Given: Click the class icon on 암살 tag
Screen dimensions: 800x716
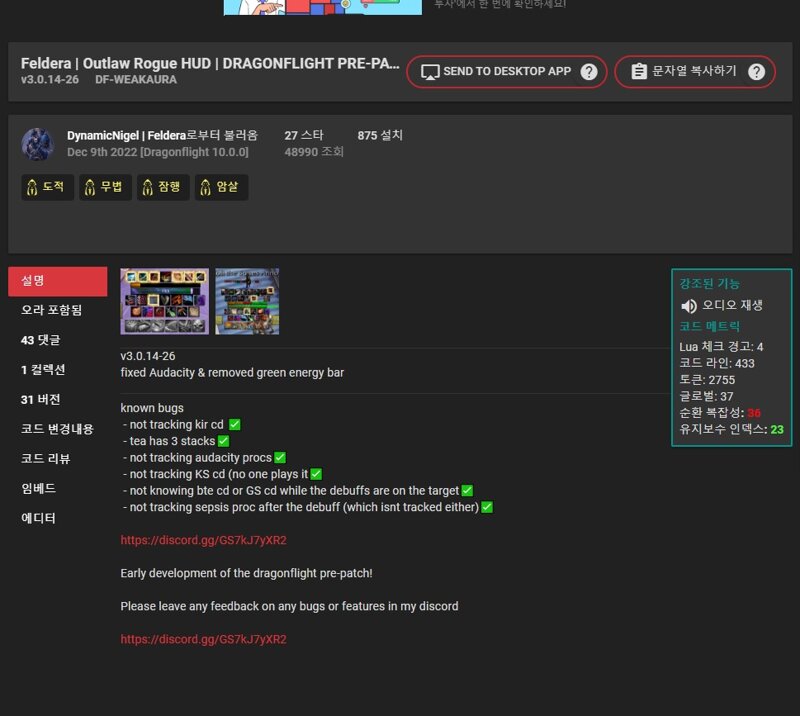Looking at the screenshot, I should pos(205,187).
